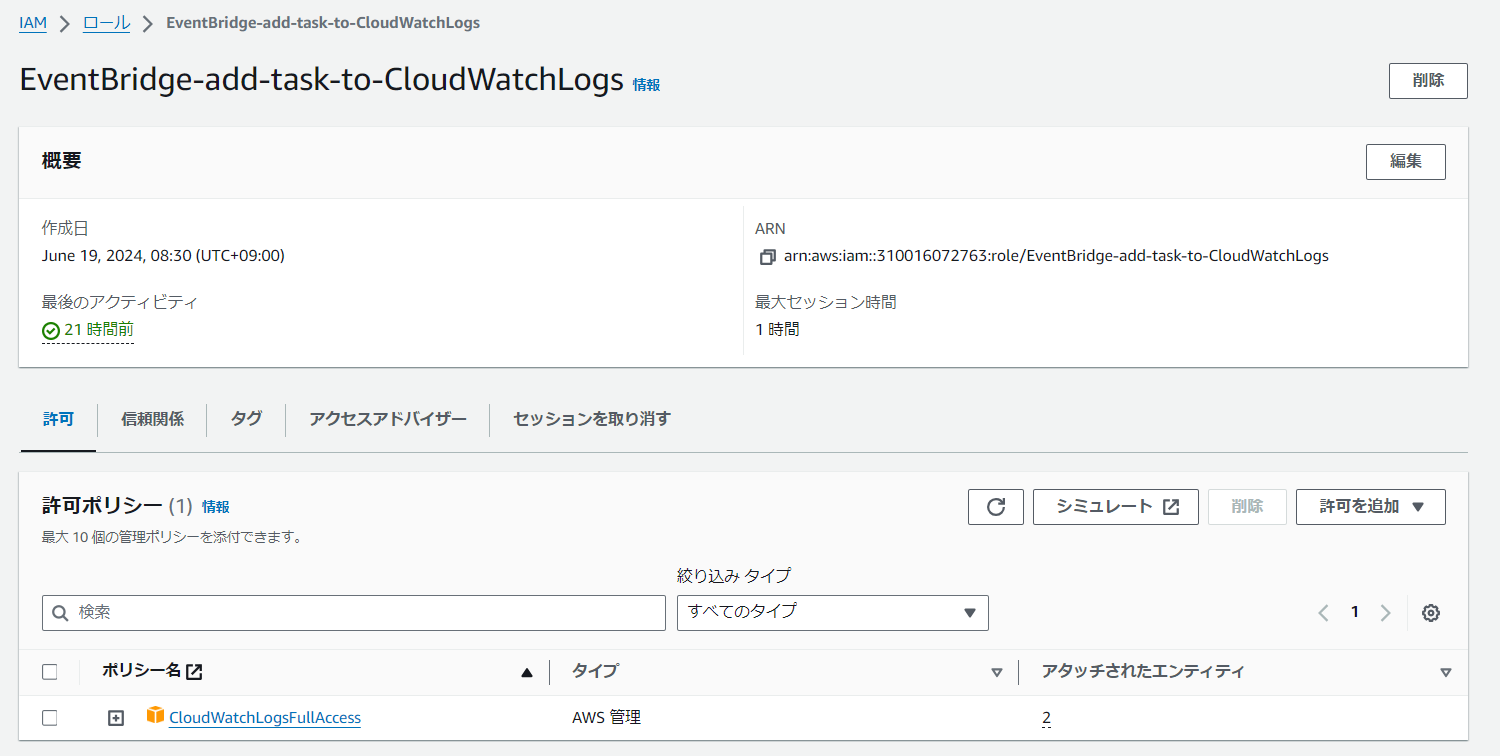Sort the タイプ column
1500x756 pixels.
(996, 673)
